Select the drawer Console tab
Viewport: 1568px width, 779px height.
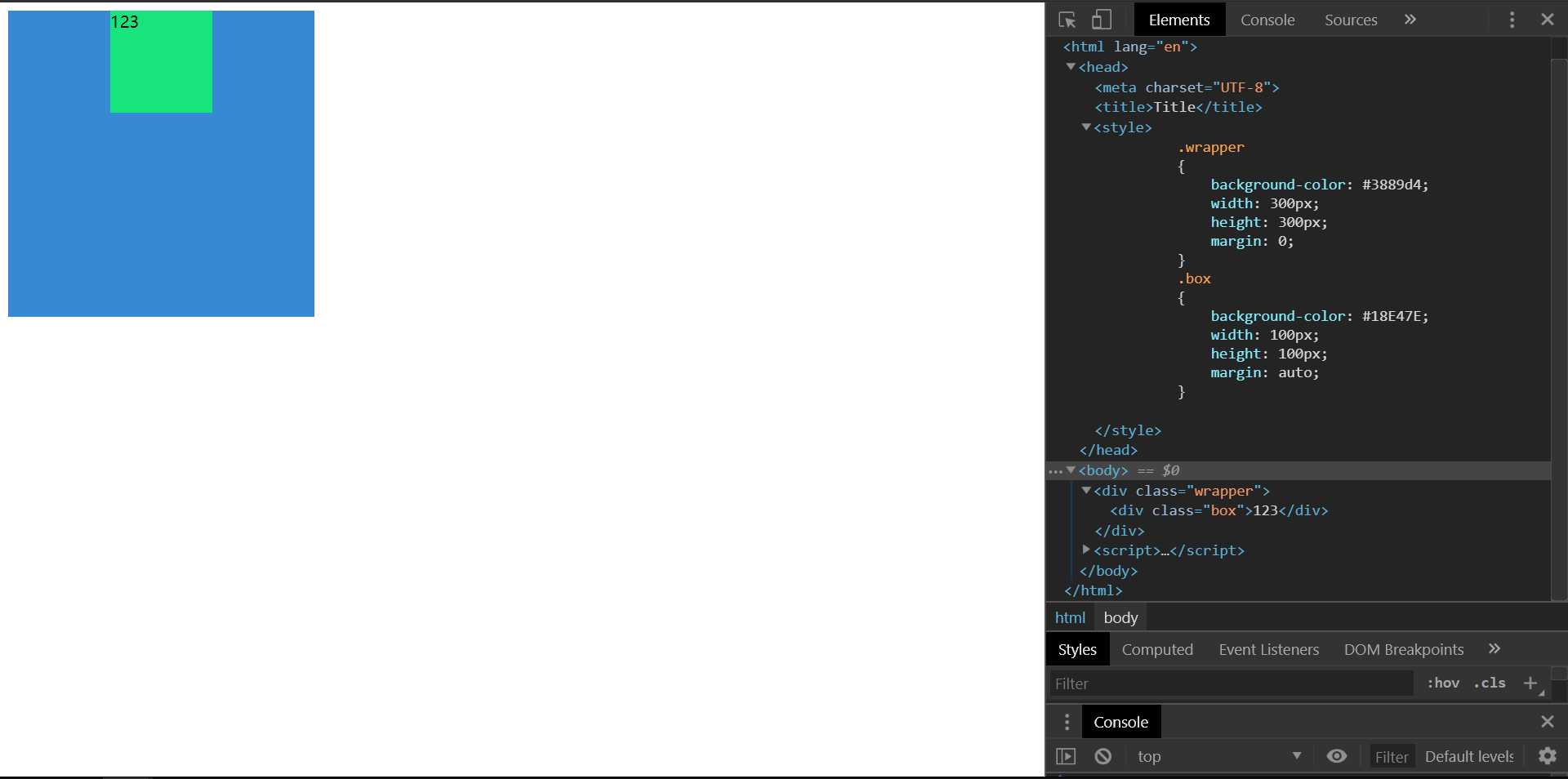click(x=1120, y=722)
